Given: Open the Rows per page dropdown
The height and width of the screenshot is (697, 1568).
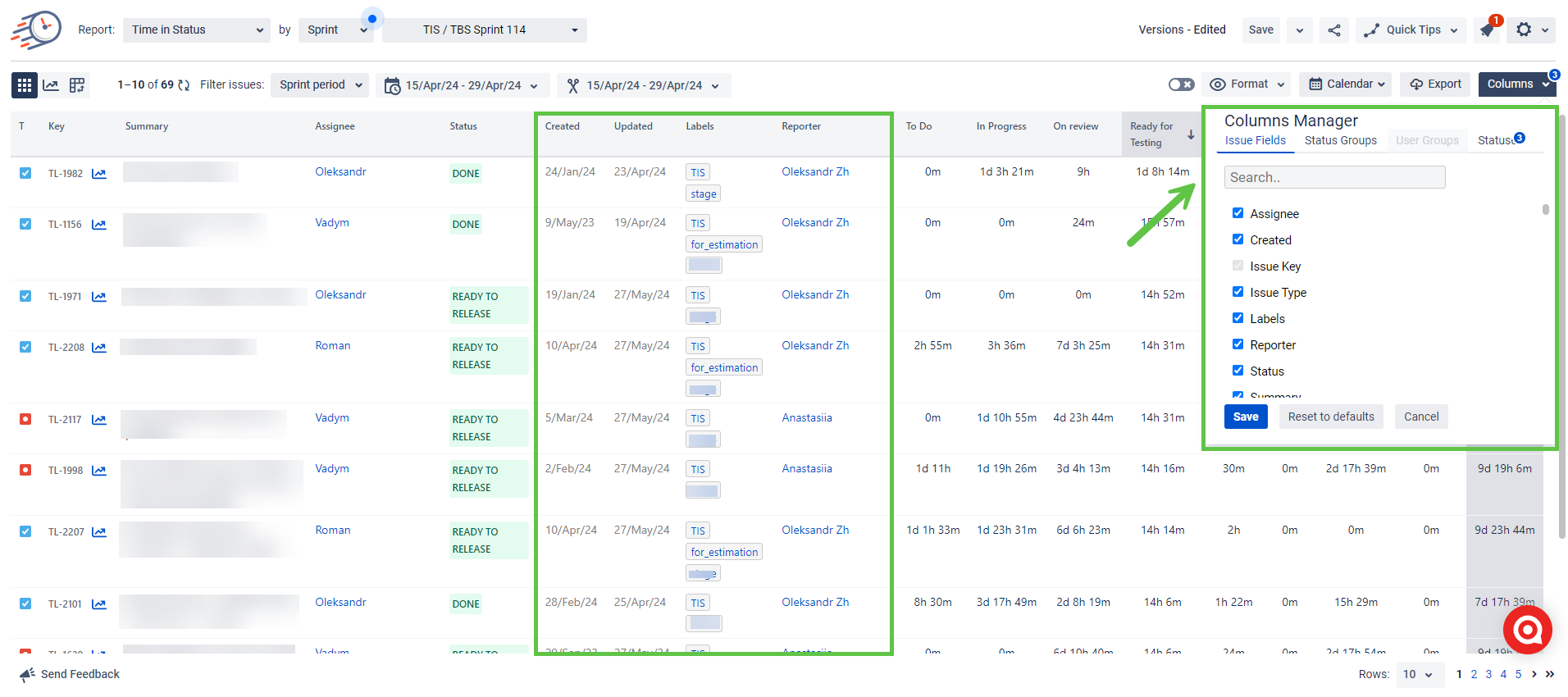Looking at the screenshot, I should tap(1417, 674).
